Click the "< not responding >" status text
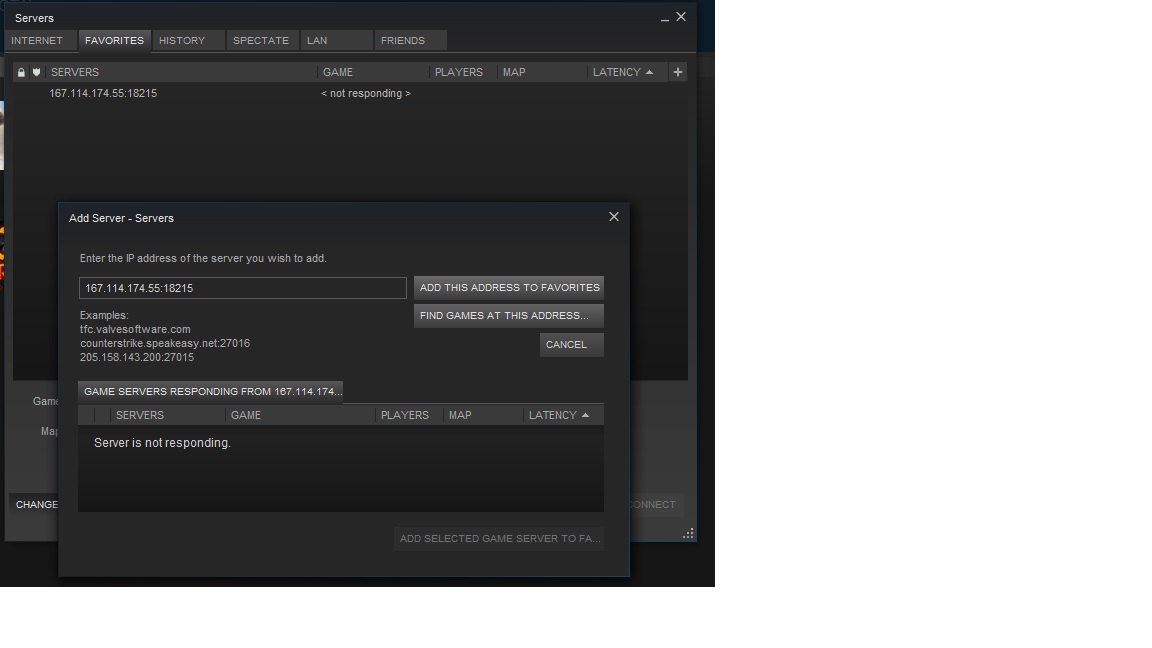 tap(366, 93)
